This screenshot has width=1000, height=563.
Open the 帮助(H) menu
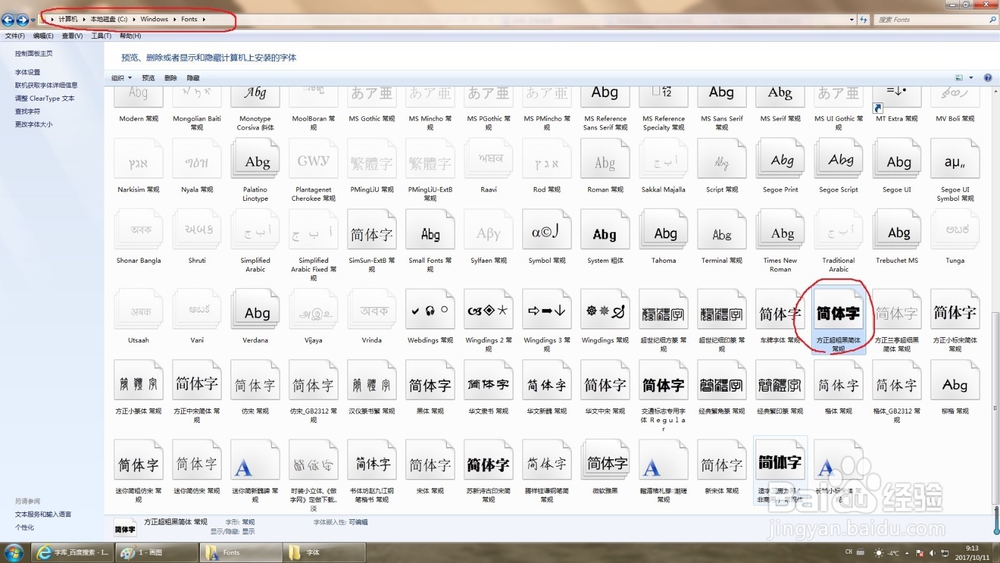point(130,36)
